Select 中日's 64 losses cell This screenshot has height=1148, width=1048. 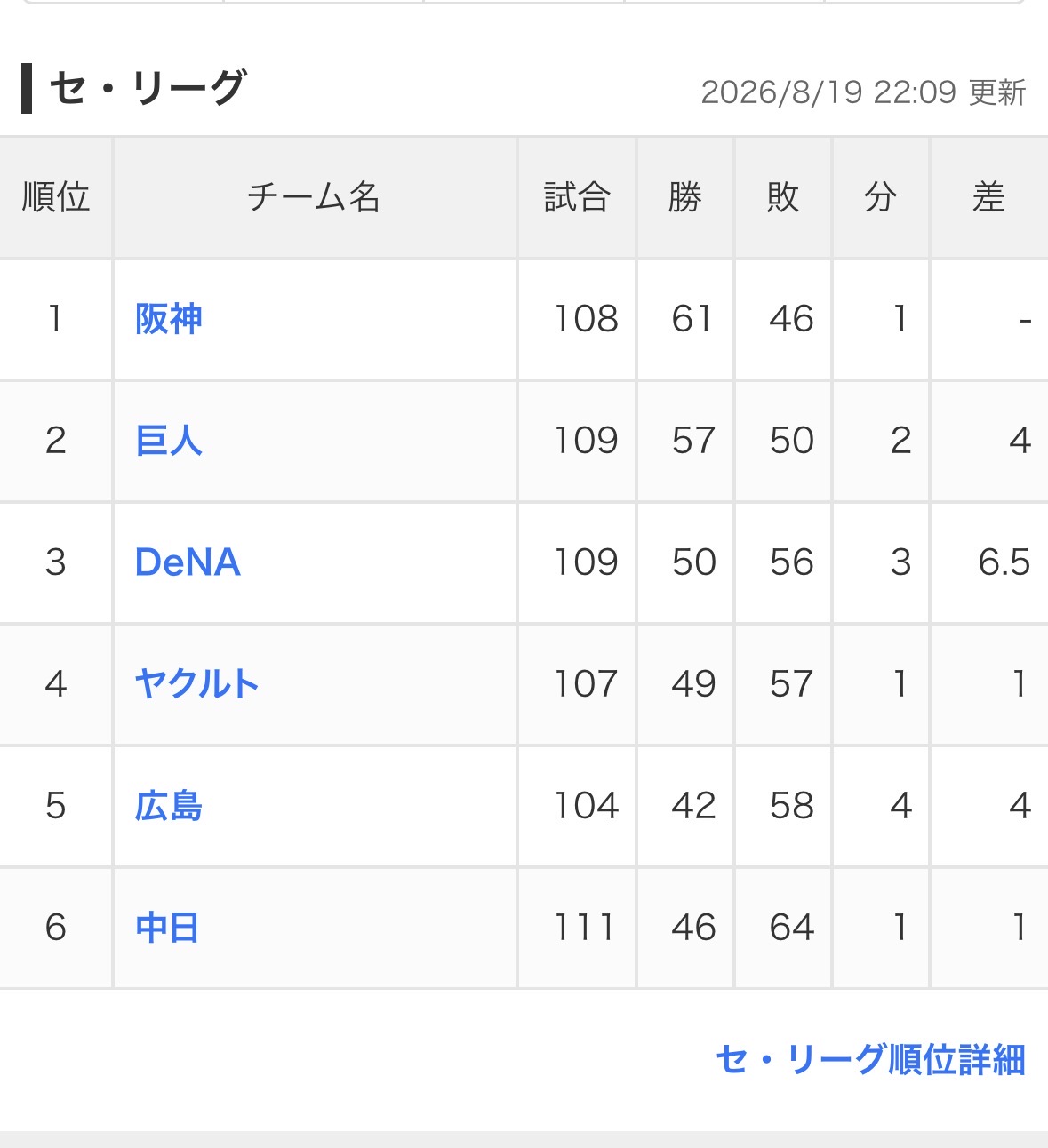point(783,928)
